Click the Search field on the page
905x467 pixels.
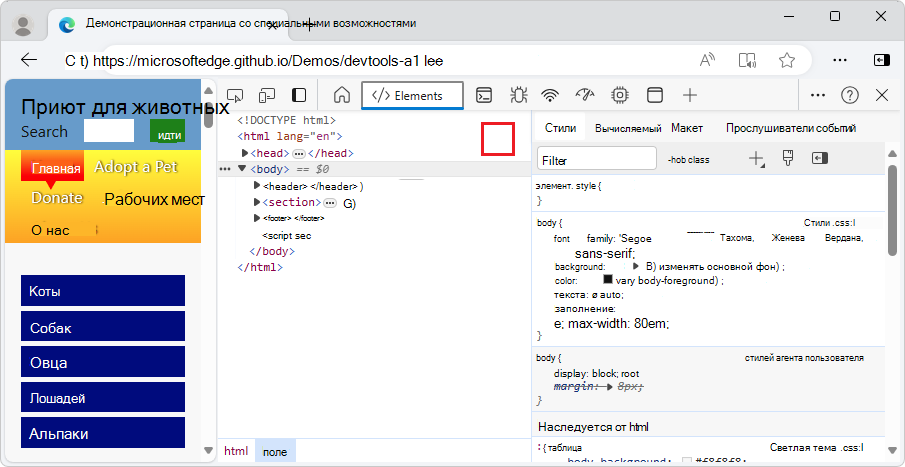pyautogui.click(x=109, y=131)
